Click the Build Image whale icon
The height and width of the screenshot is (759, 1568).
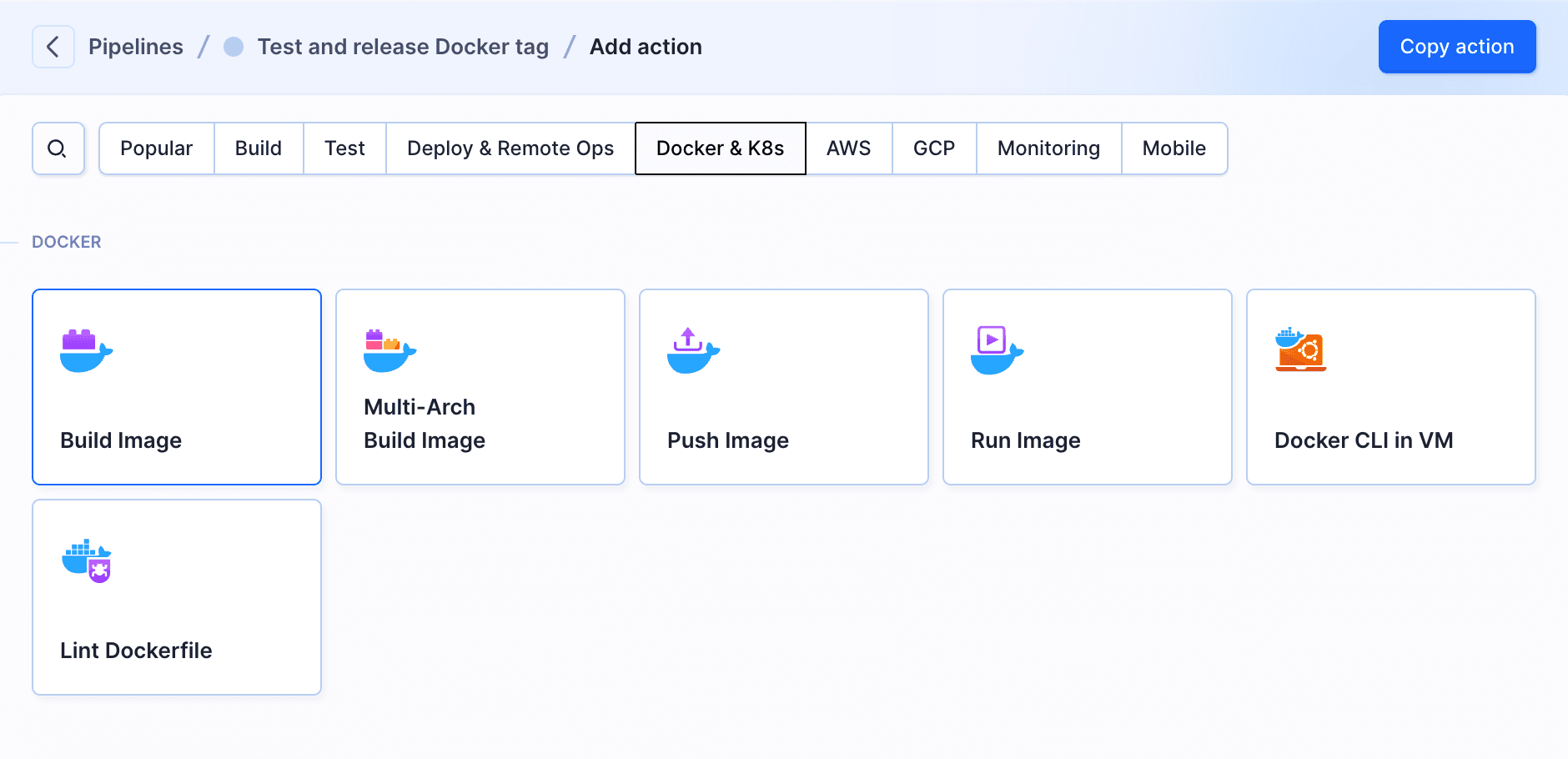click(86, 351)
